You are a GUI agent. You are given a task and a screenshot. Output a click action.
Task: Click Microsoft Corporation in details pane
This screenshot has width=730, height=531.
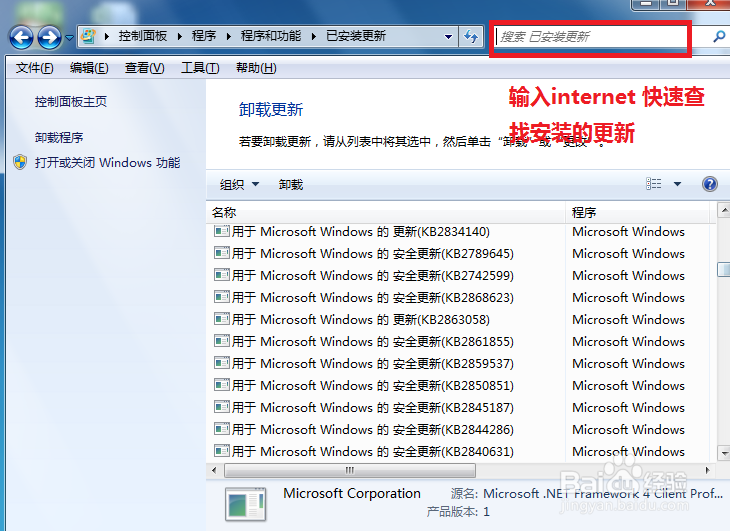[351, 493]
